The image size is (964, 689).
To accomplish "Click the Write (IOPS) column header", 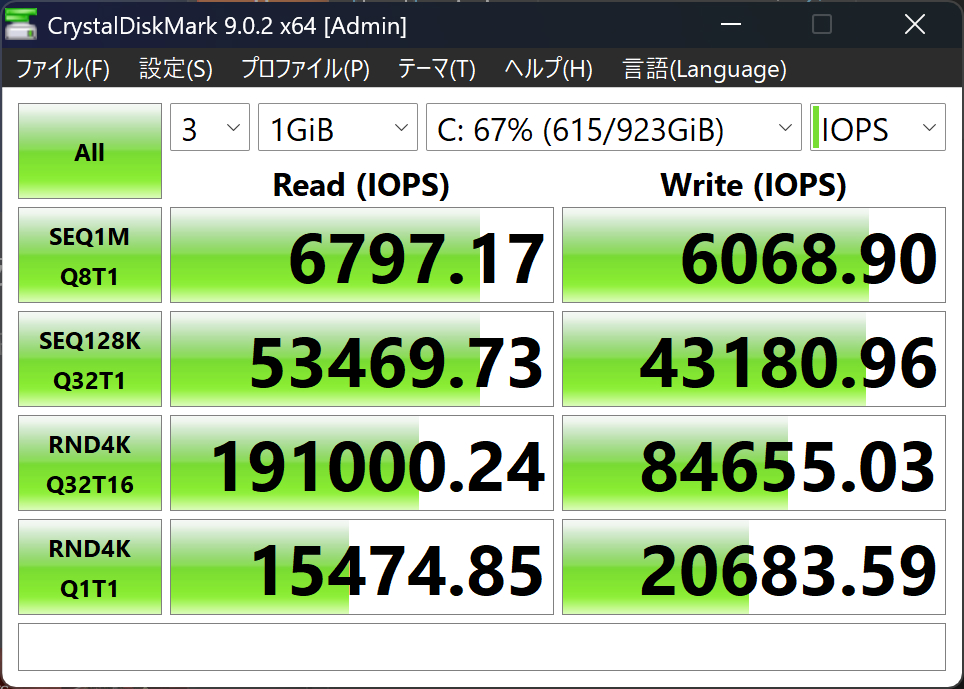I will tap(754, 184).
